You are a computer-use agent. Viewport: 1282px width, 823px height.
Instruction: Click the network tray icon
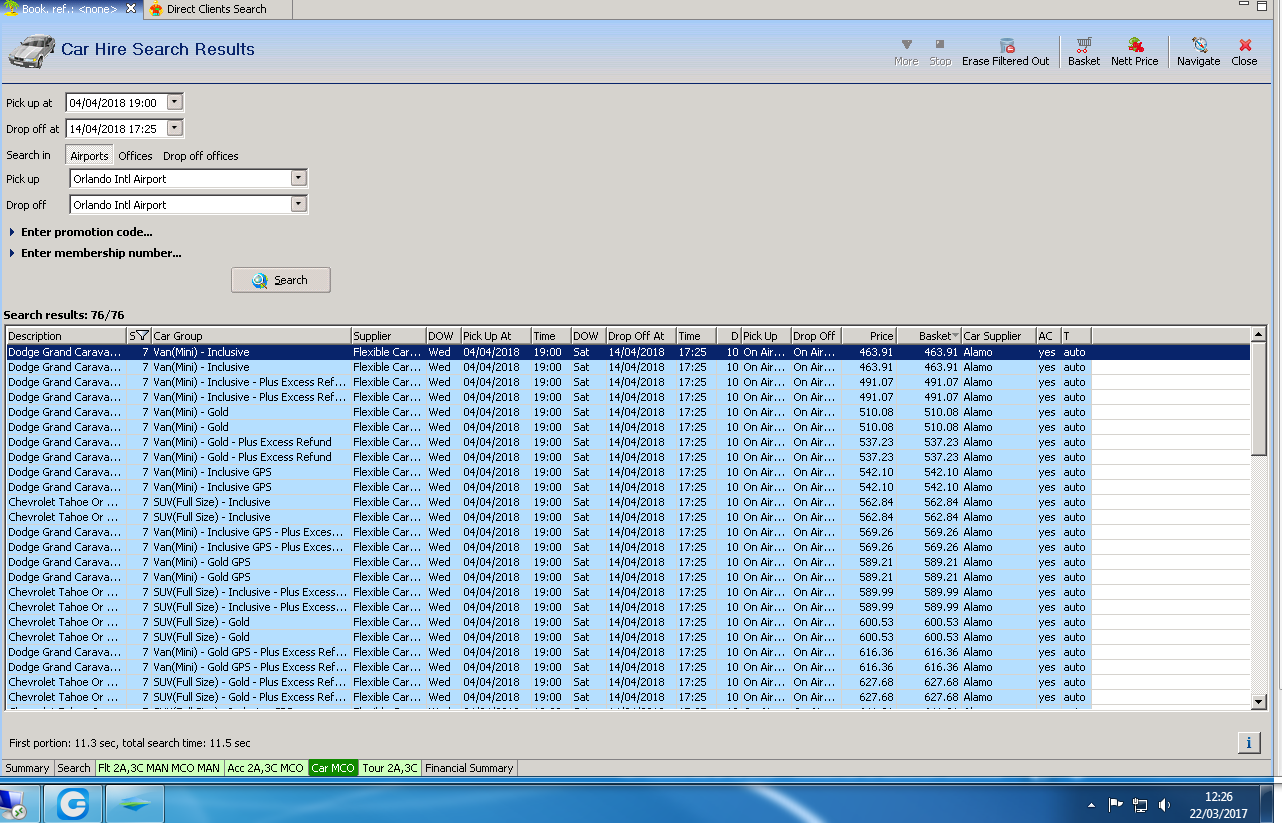[1140, 804]
